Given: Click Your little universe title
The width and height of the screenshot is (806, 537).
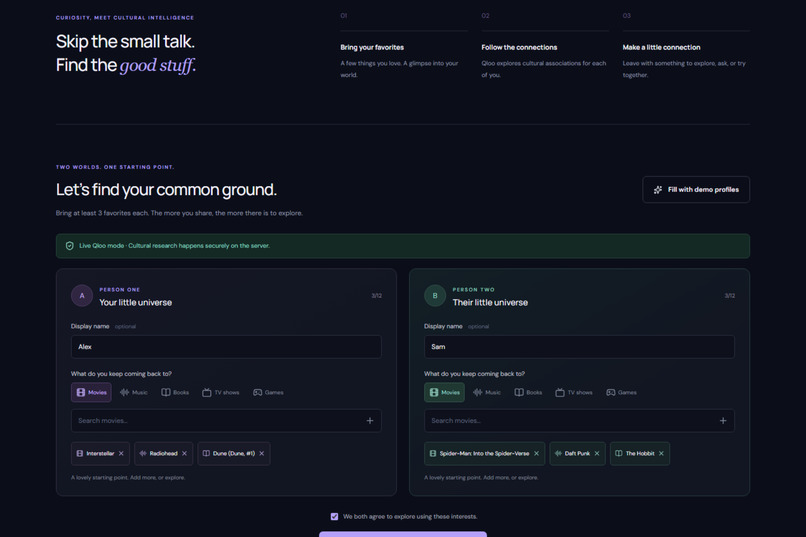Looking at the screenshot, I should pos(136,303).
